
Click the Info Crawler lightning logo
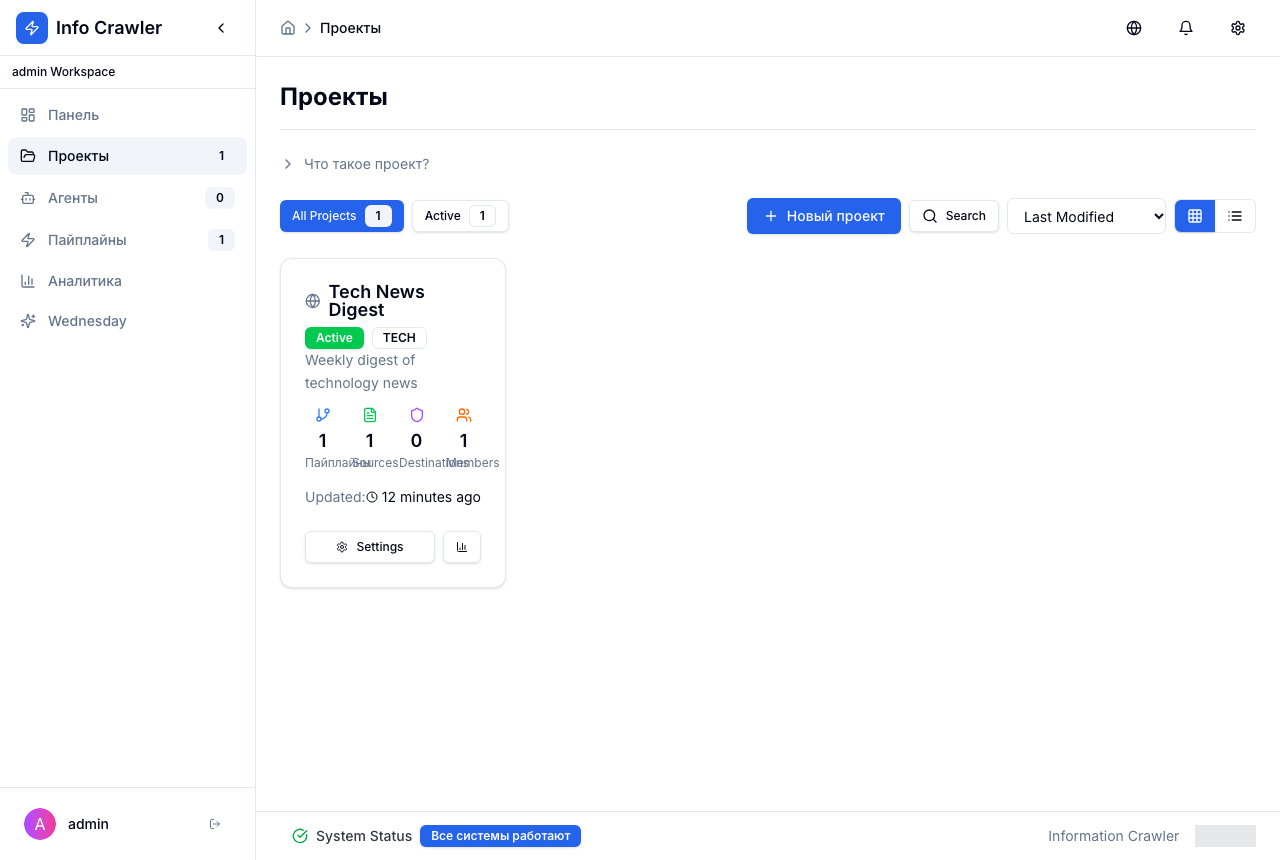click(32, 28)
